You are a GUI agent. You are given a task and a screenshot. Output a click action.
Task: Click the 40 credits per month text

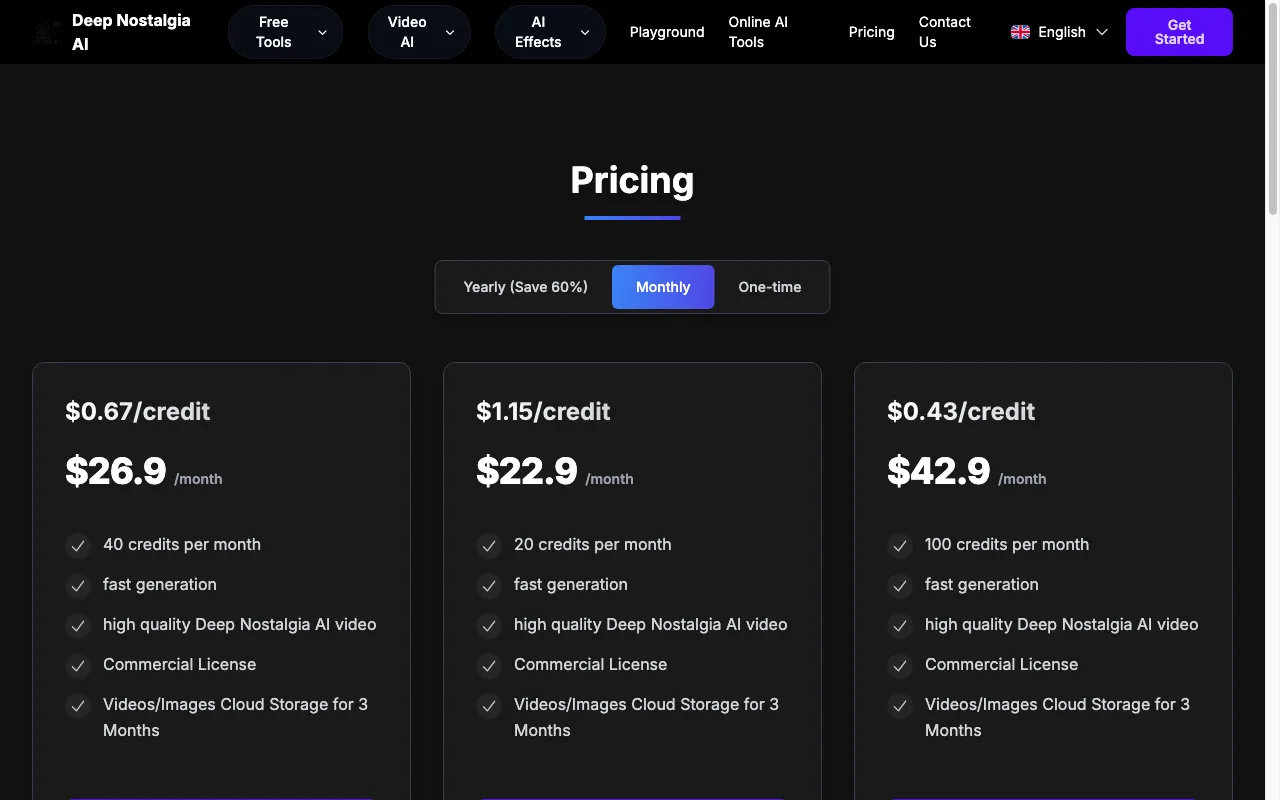[x=182, y=544]
